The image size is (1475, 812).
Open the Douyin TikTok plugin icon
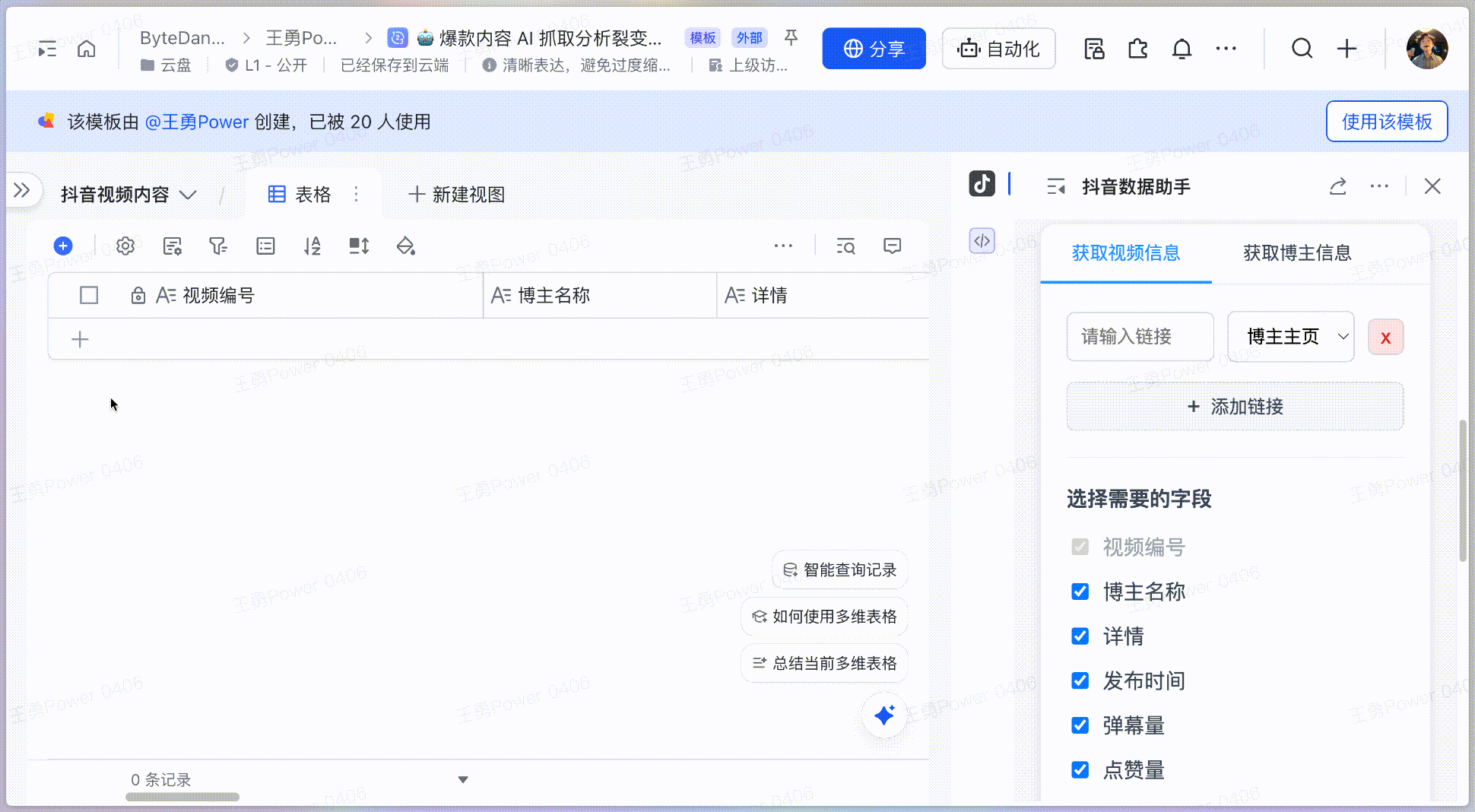[x=982, y=184]
